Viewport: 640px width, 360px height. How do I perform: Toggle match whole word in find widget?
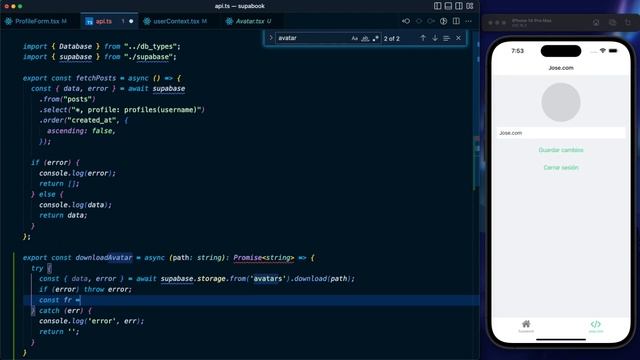pyautogui.click(x=365, y=38)
